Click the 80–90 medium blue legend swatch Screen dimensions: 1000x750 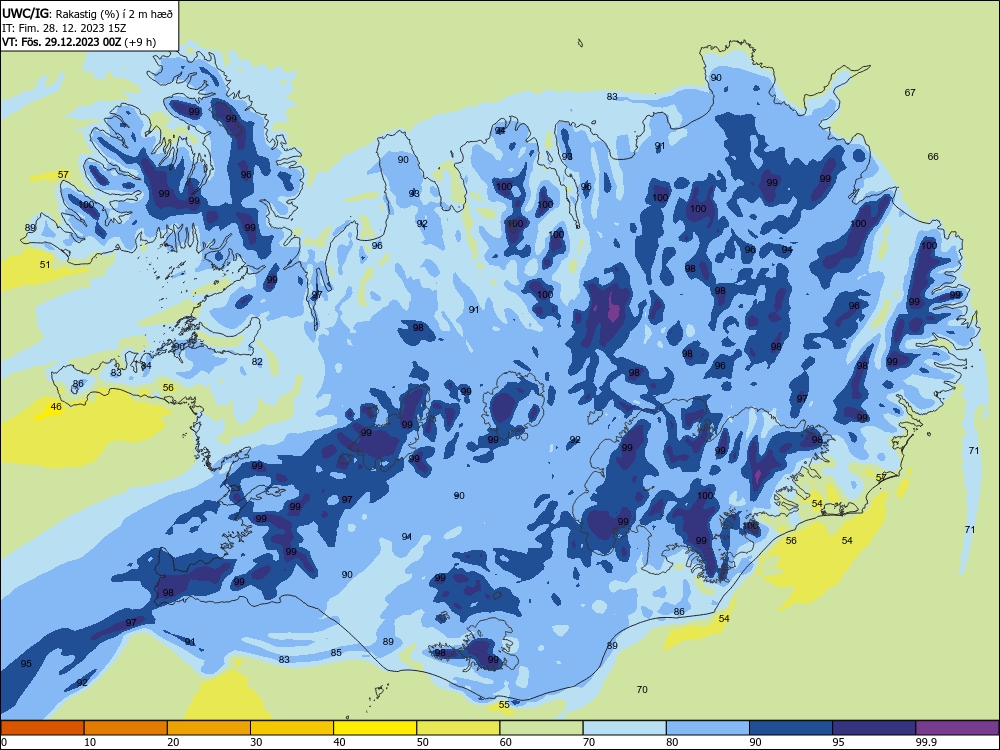tap(708, 728)
